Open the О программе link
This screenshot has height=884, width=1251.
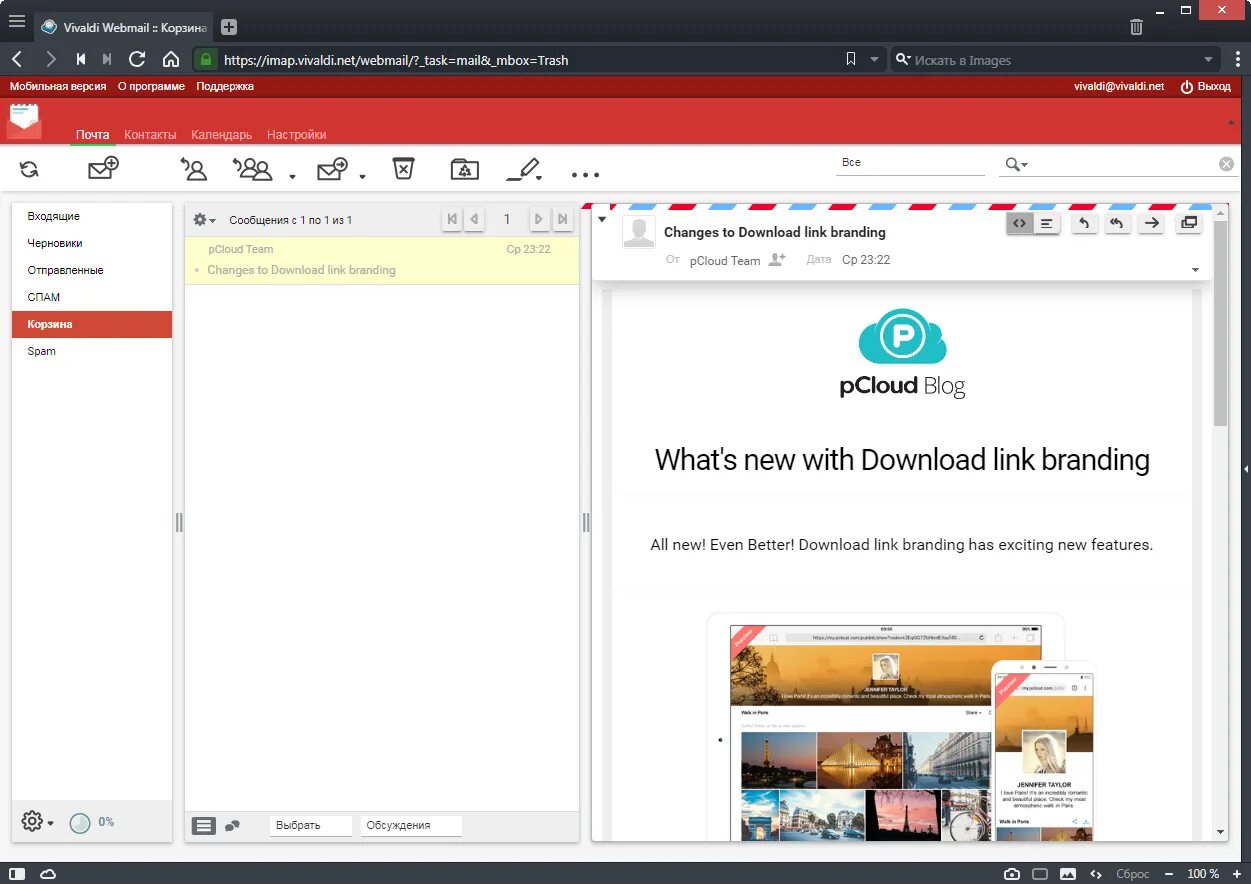point(151,86)
